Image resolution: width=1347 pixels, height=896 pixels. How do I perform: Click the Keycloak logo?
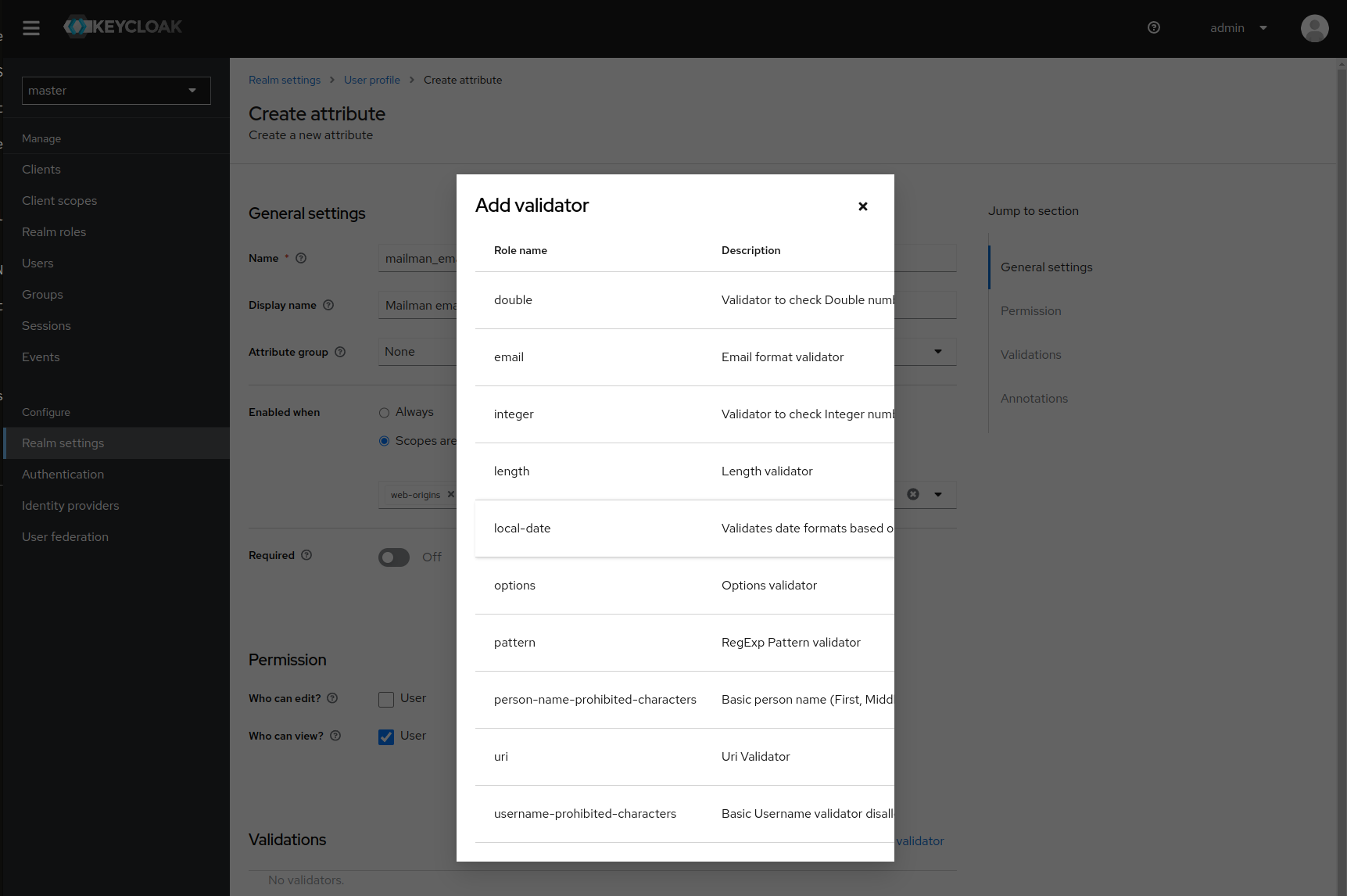[122, 26]
